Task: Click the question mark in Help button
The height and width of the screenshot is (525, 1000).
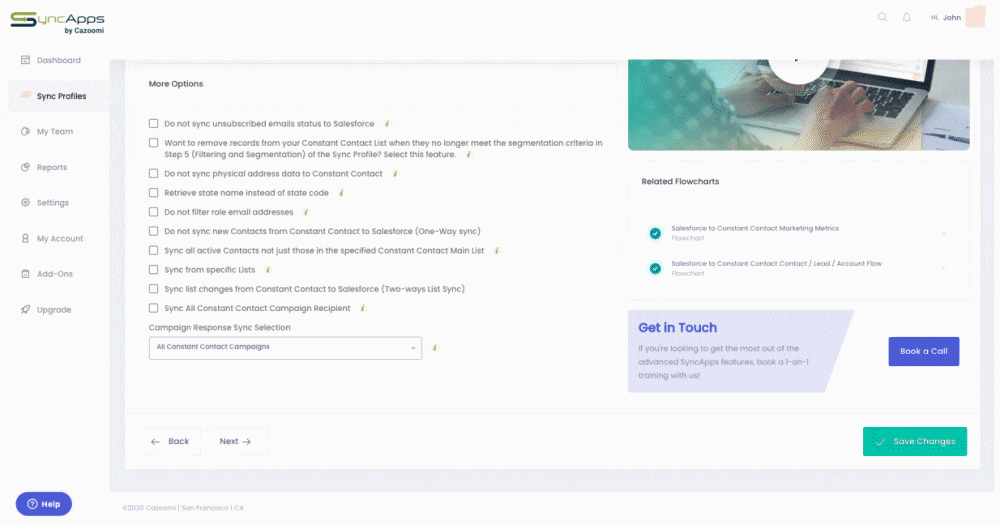Action: pos(32,504)
